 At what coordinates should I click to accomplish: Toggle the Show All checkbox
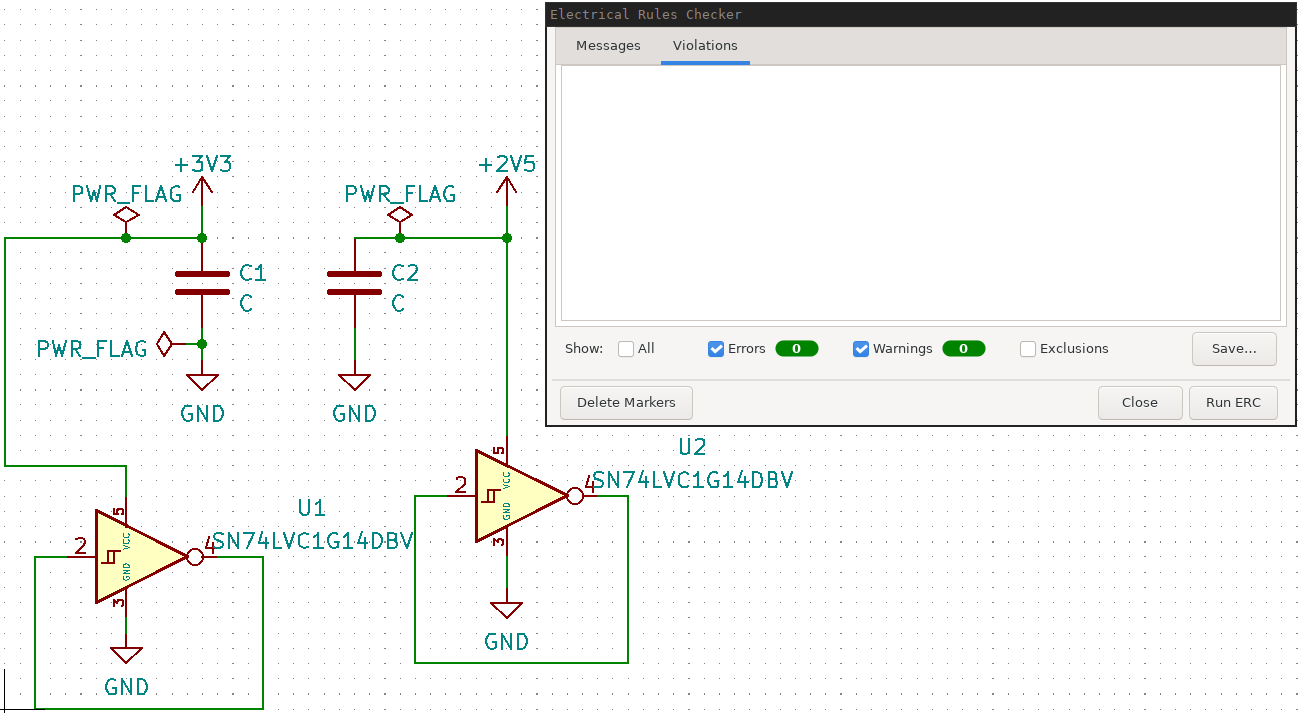(x=626, y=349)
